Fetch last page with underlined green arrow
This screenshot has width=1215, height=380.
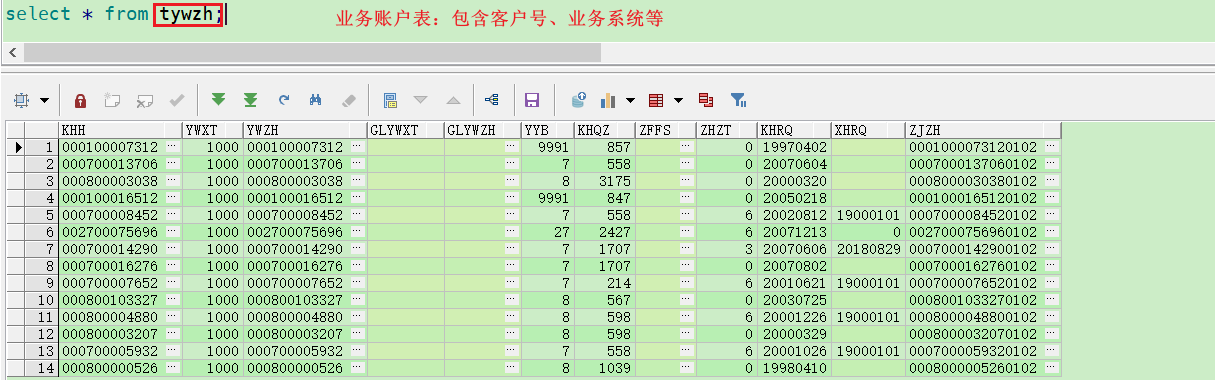(250, 100)
